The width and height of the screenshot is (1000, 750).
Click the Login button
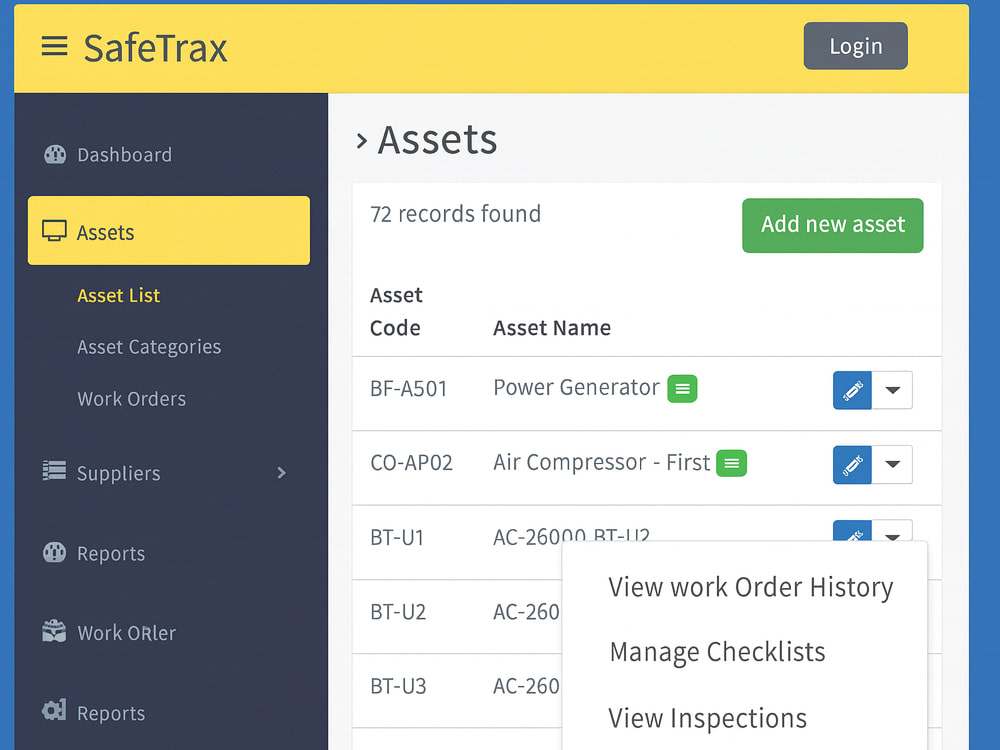coord(855,46)
